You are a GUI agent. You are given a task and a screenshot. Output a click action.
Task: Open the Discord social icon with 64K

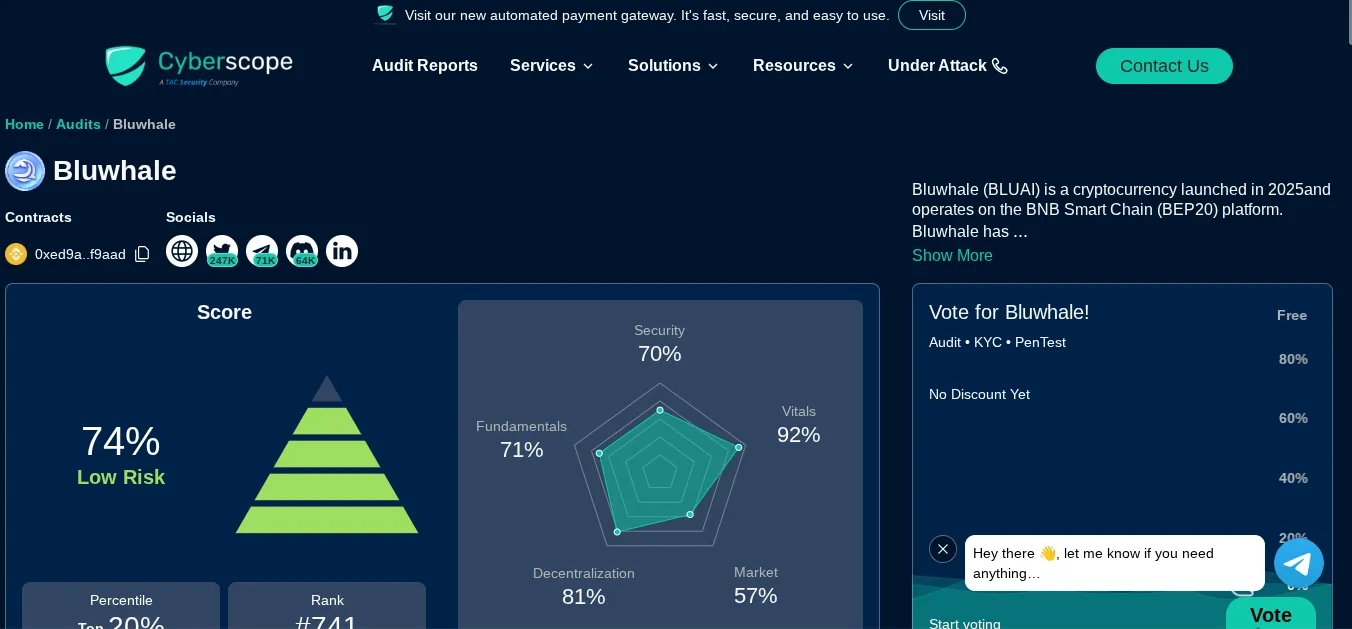coord(302,251)
